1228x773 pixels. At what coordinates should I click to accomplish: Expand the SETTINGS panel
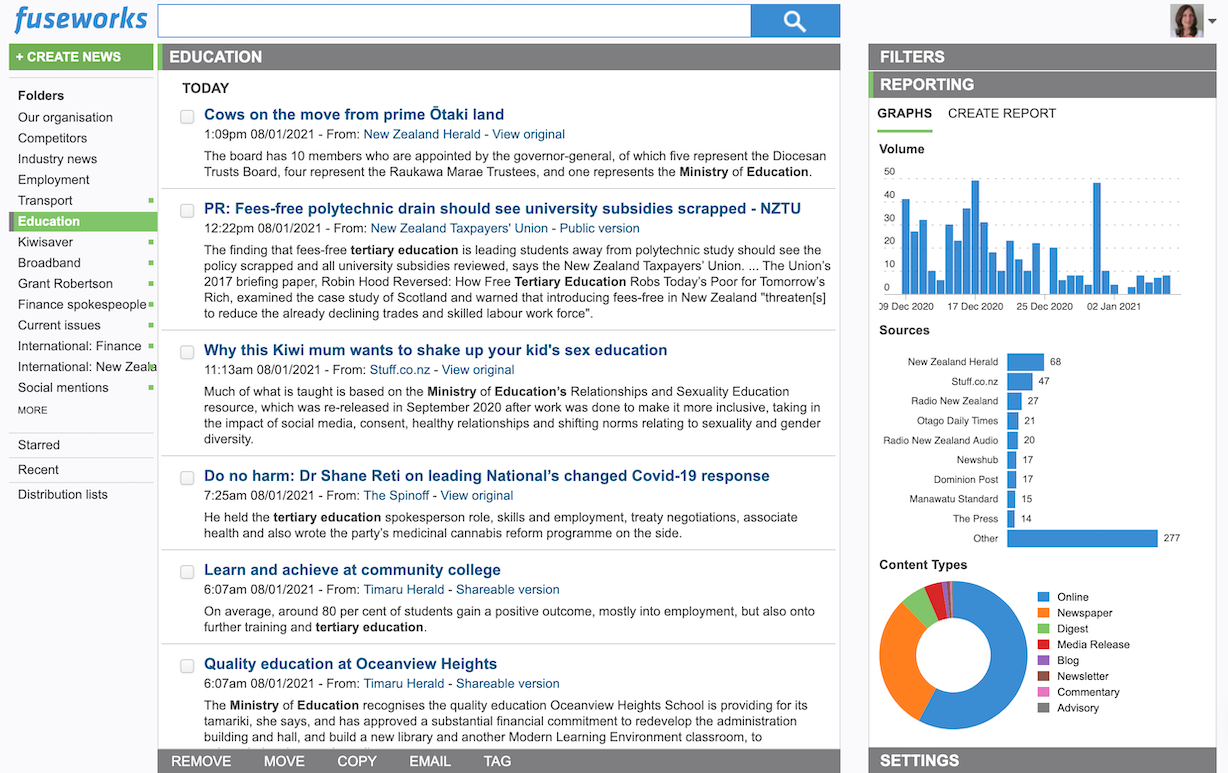click(x=1044, y=761)
